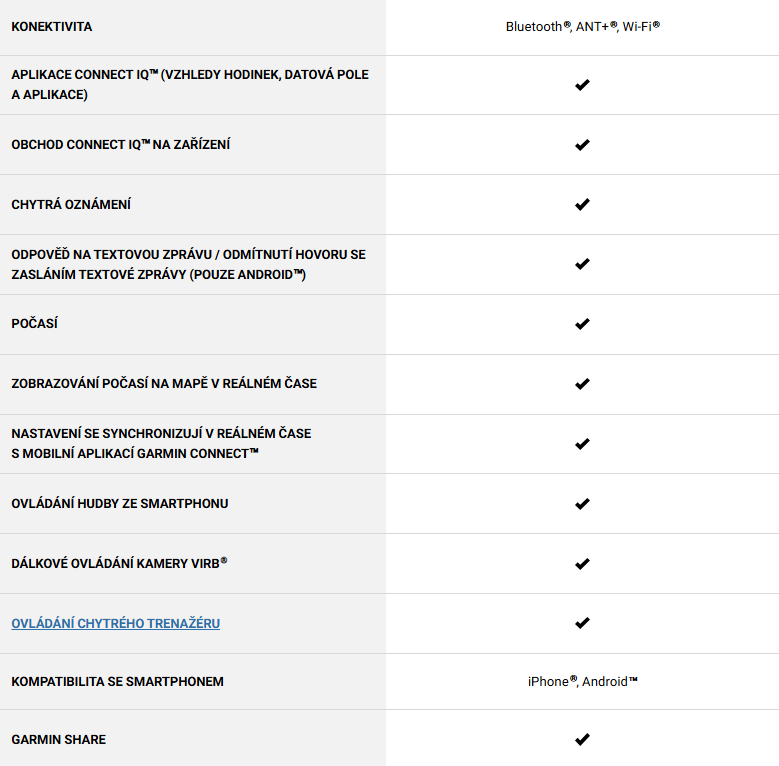Click checkmark for Zobrazování počasí na mapě
Image resolution: width=779 pixels, height=766 pixels.
click(582, 384)
